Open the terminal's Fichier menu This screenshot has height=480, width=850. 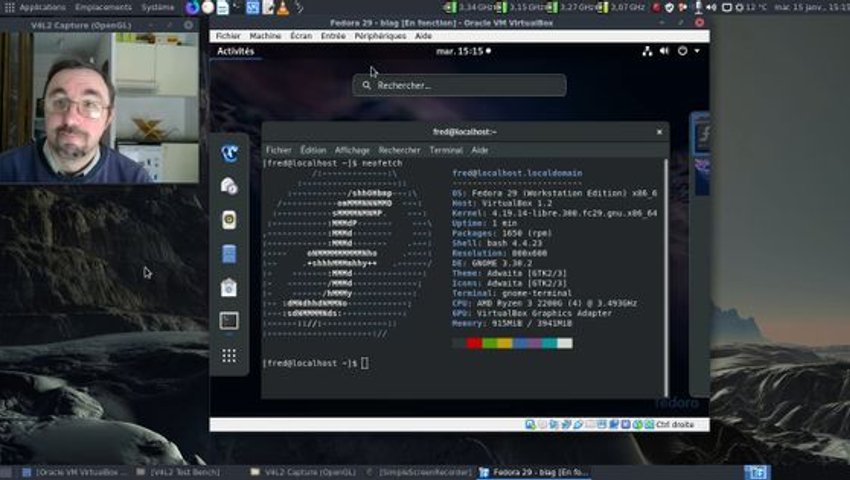tap(279, 150)
